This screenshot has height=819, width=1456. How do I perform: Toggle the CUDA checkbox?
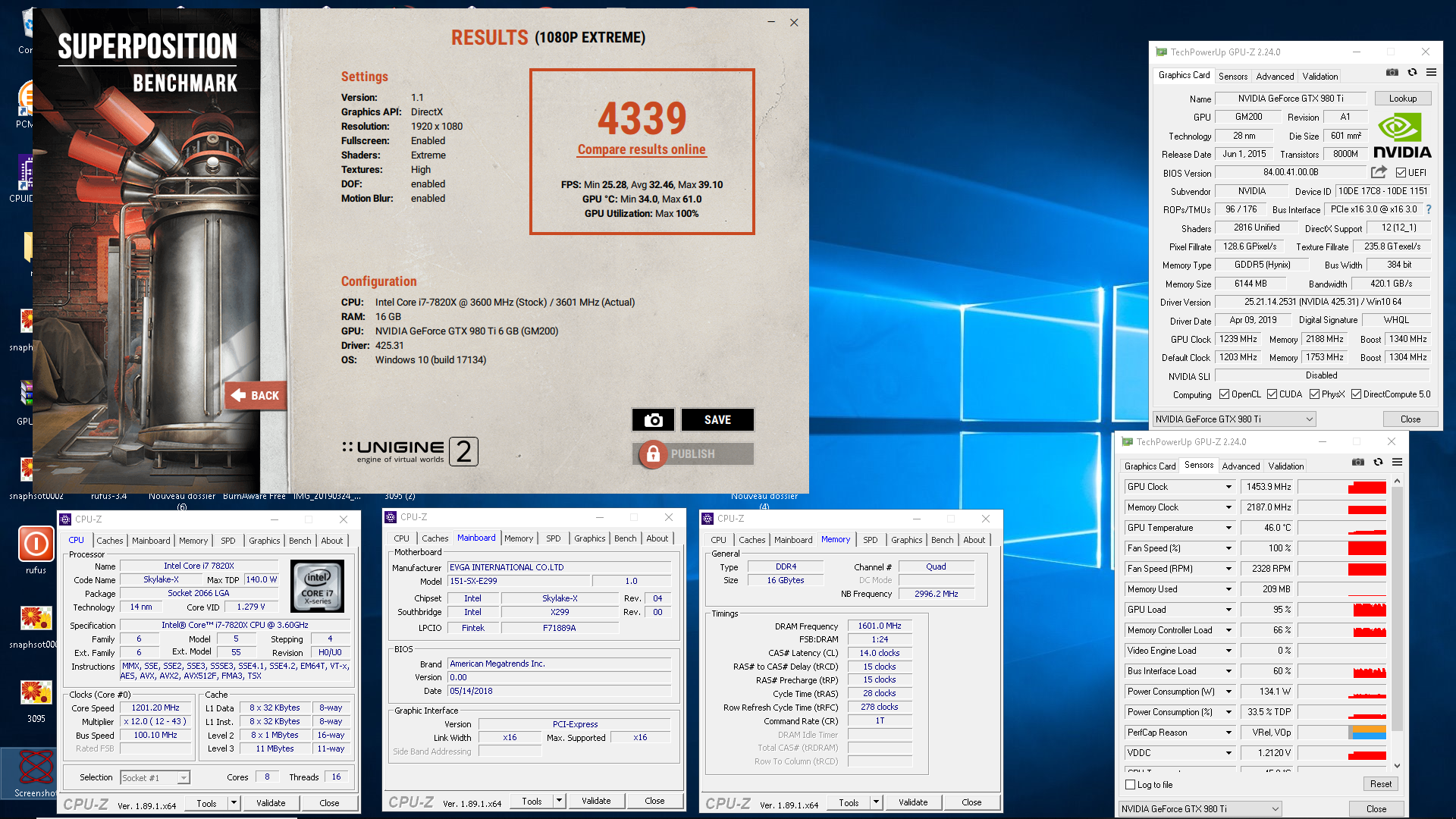[1272, 394]
